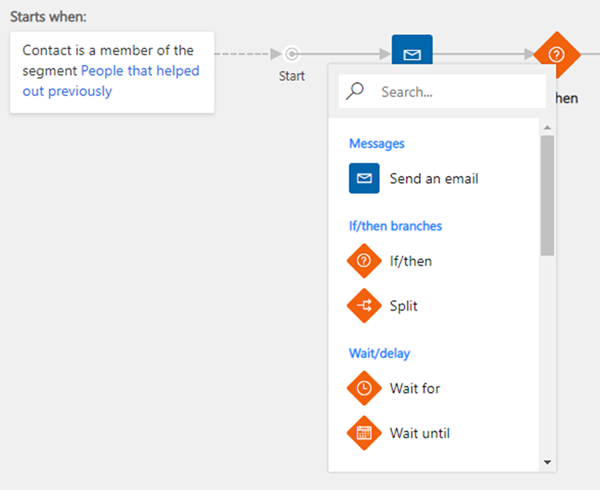Pick the Split branch diamond icon
The height and width of the screenshot is (490, 600).
coord(364,306)
